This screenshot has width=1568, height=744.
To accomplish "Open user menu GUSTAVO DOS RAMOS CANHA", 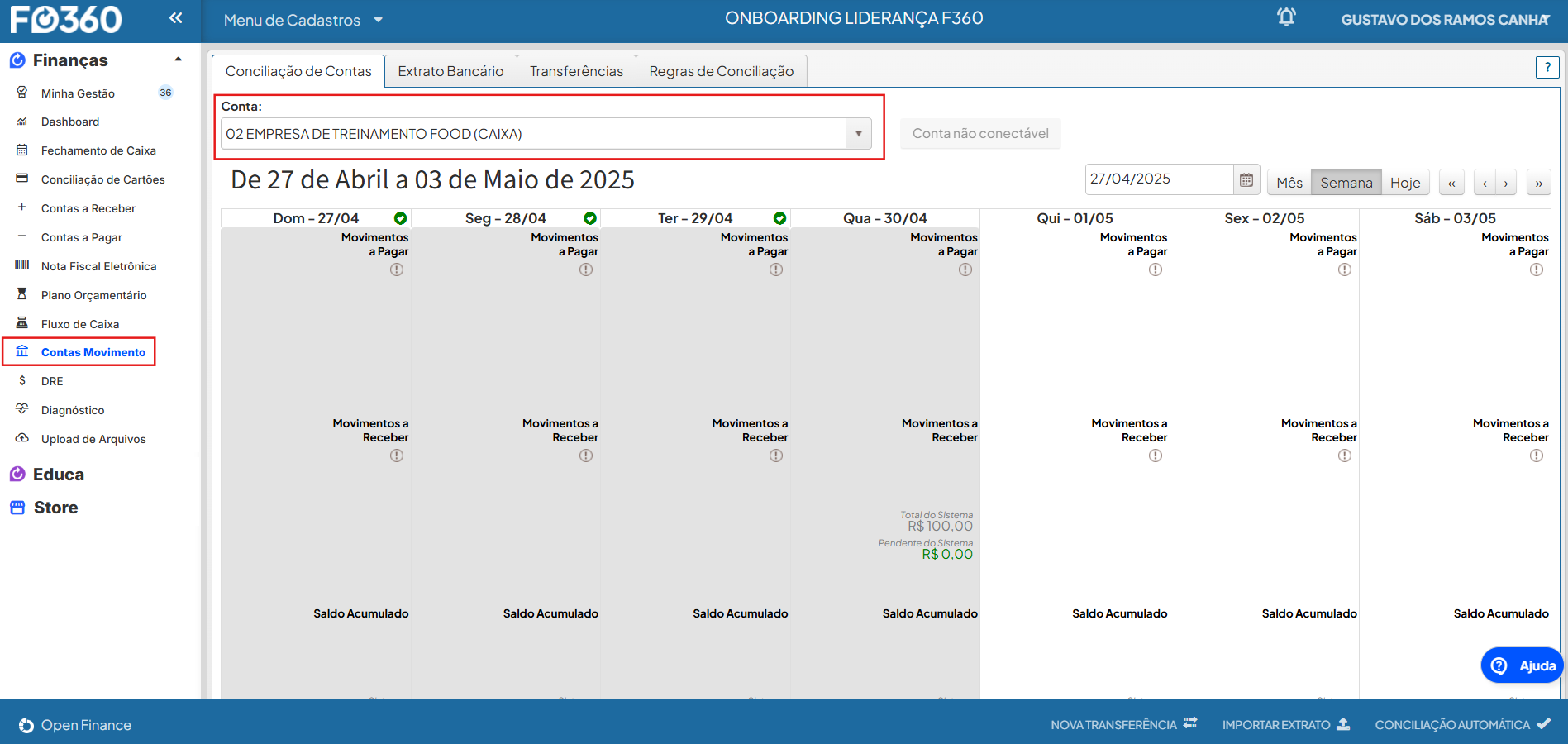I will tap(1445, 20).
